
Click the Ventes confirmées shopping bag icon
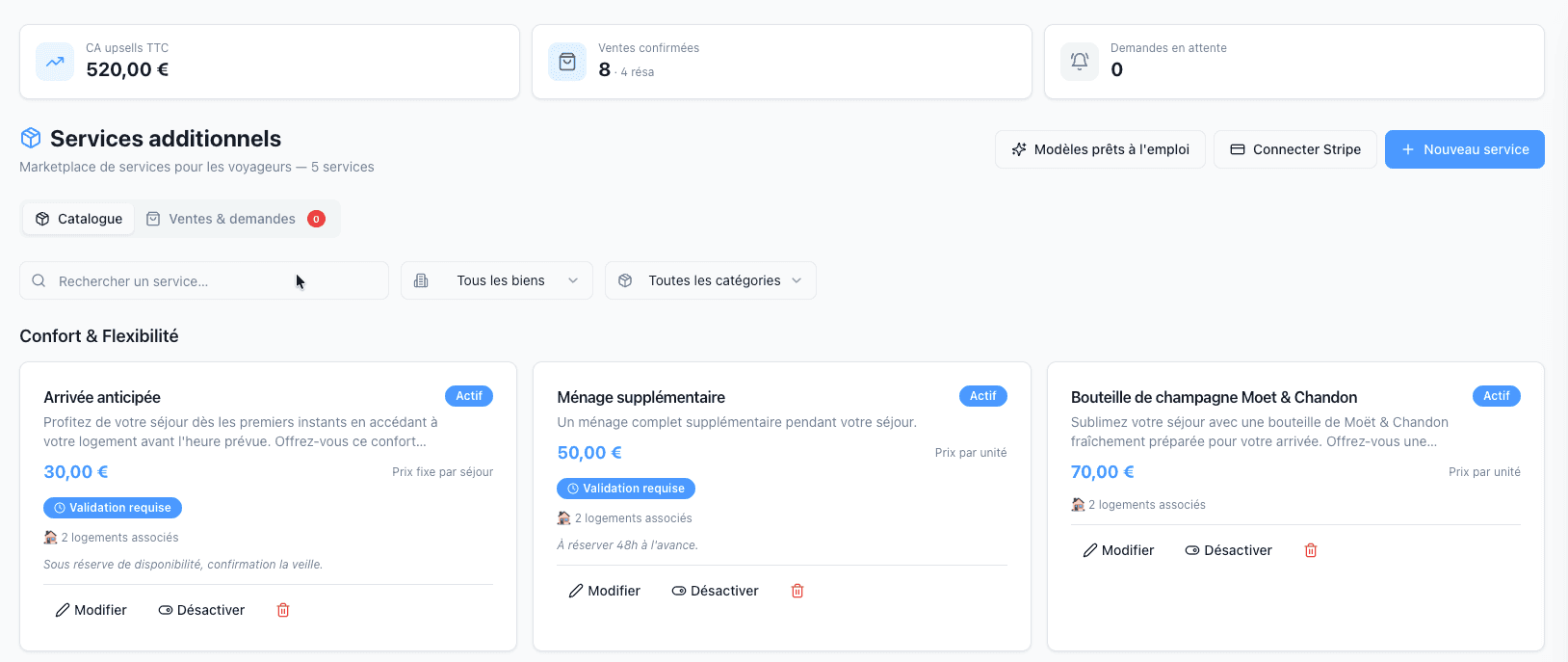(x=567, y=62)
